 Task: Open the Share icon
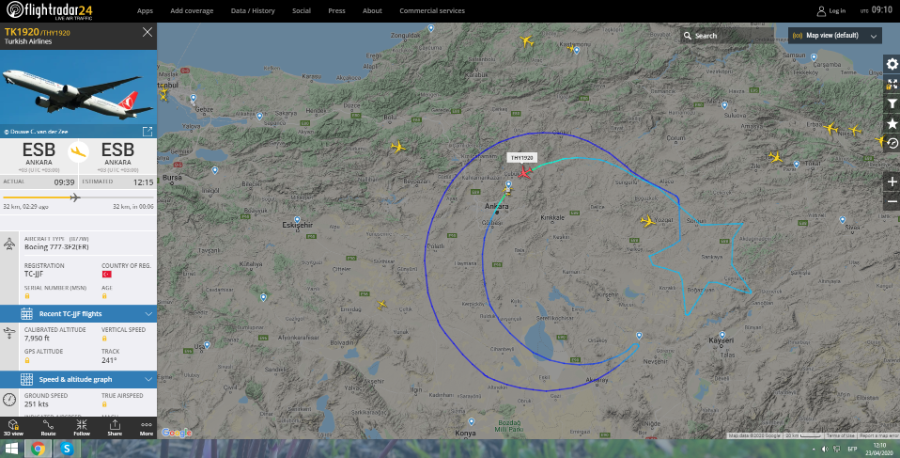click(x=115, y=427)
